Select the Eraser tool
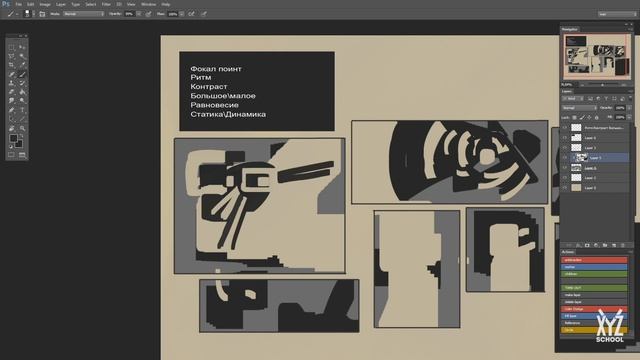The height and width of the screenshot is (360, 640). click(11, 92)
